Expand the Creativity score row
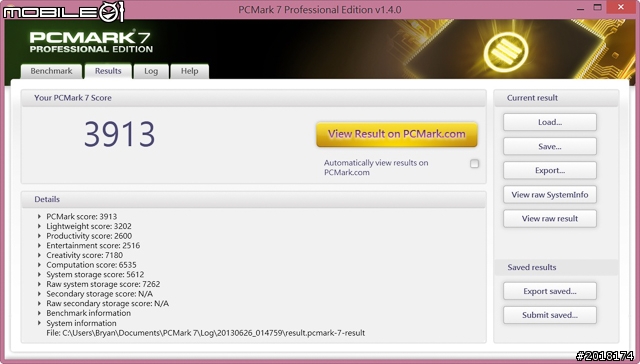This screenshot has width=640, height=364. point(39,255)
